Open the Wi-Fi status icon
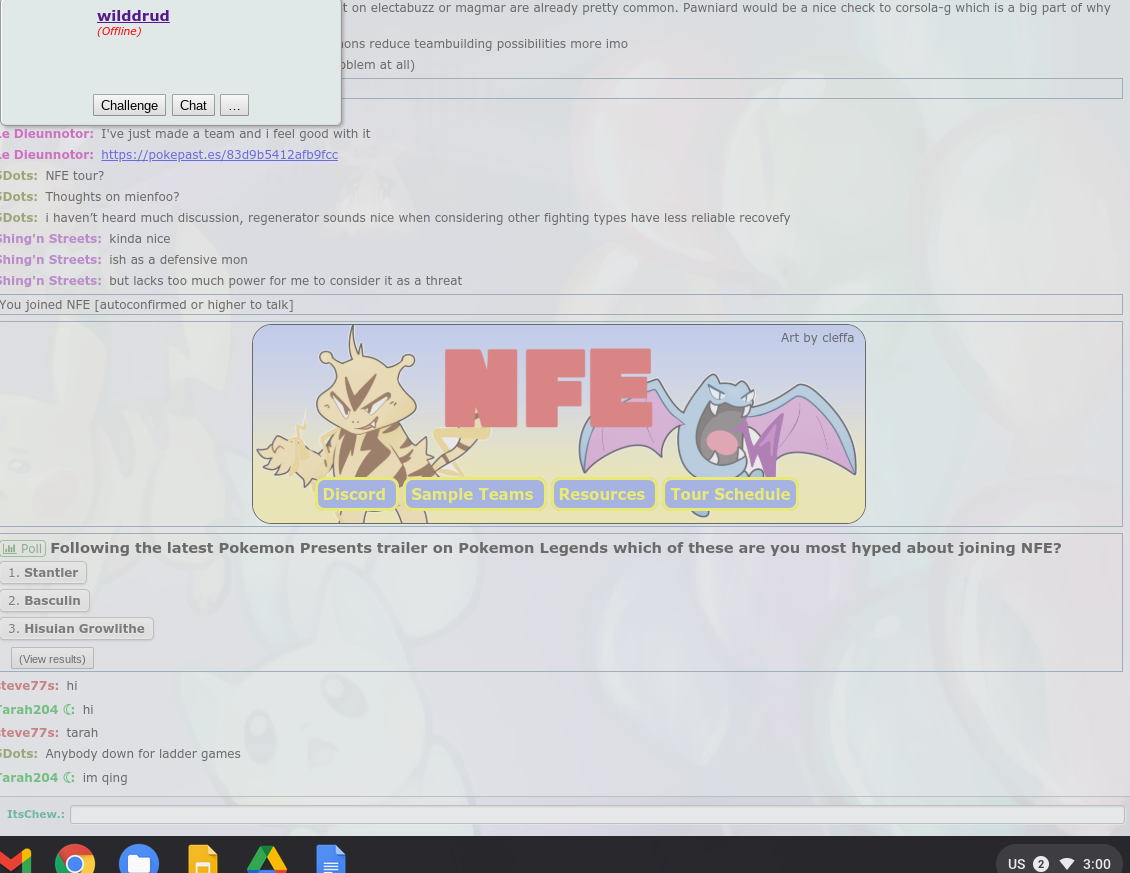Screen dimensions: 1130x873 click(1067, 864)
